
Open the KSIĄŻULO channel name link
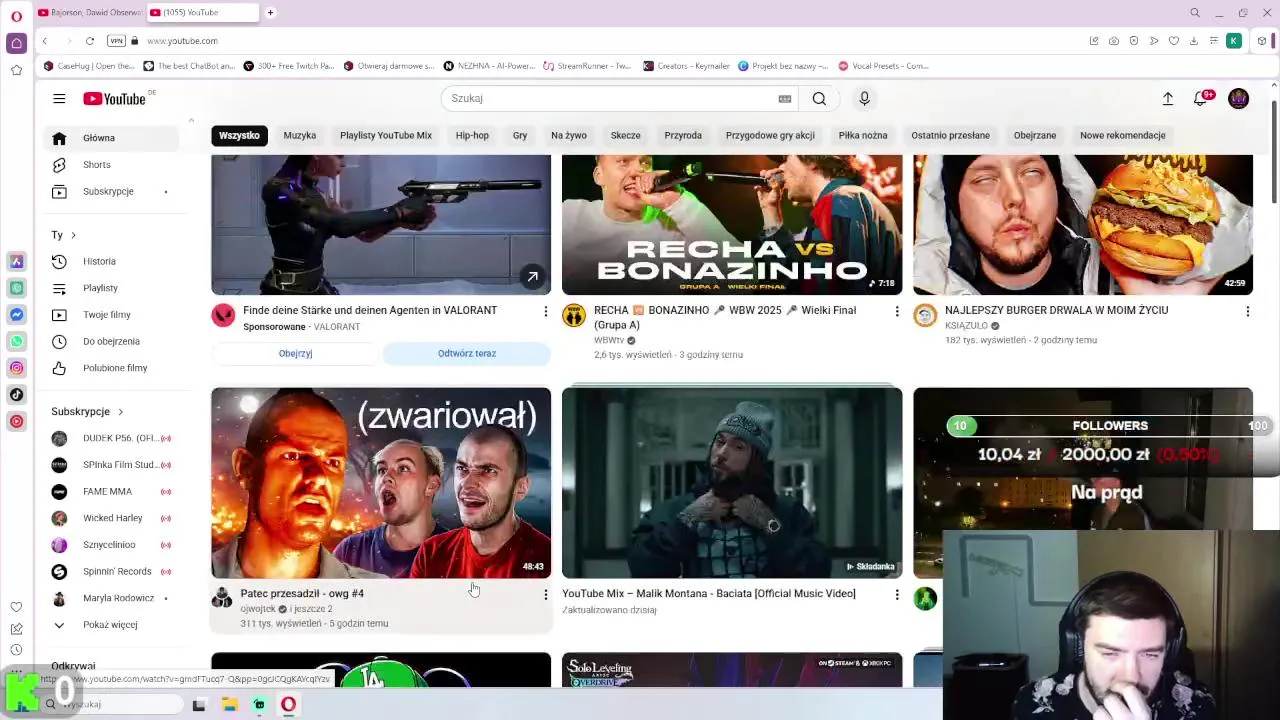pyautogui.click(x=966, y=325)
